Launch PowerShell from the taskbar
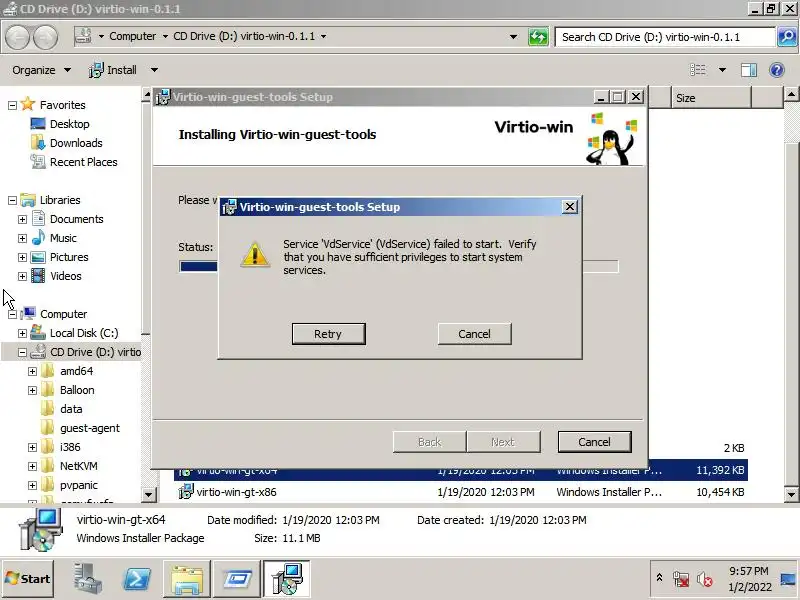 tap(137, 579)
